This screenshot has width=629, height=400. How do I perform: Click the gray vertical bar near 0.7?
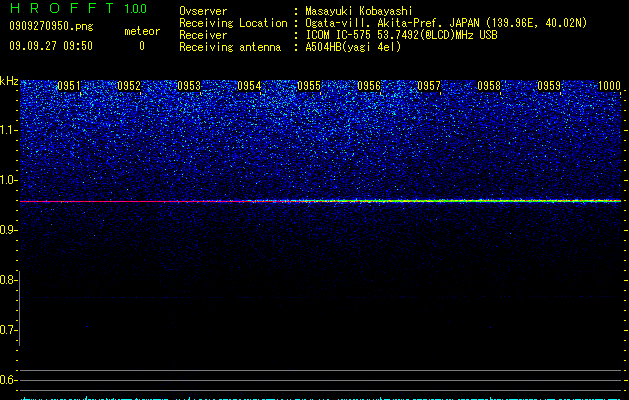click(20, 308)
